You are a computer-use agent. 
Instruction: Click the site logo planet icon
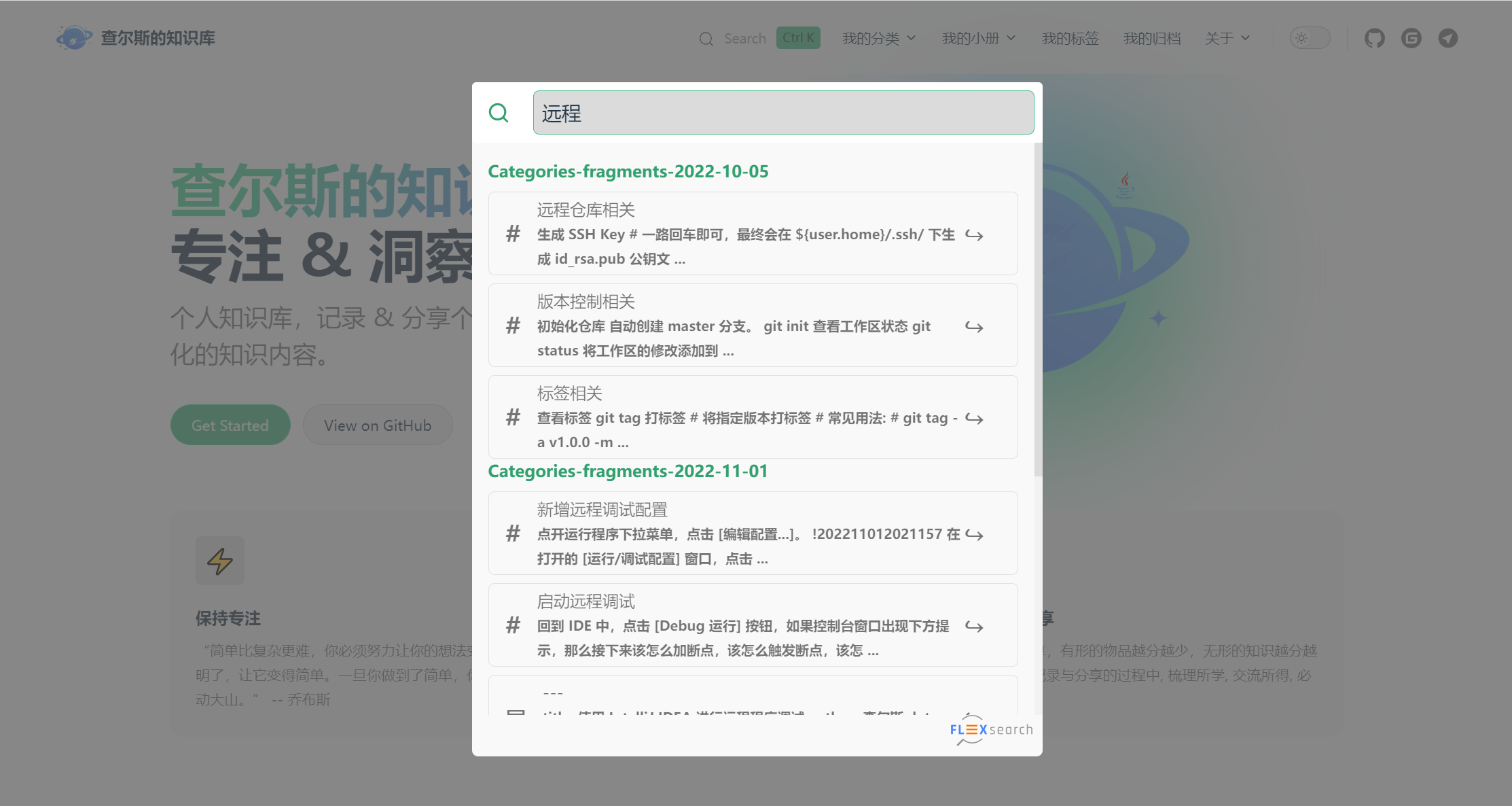(74, 38)
